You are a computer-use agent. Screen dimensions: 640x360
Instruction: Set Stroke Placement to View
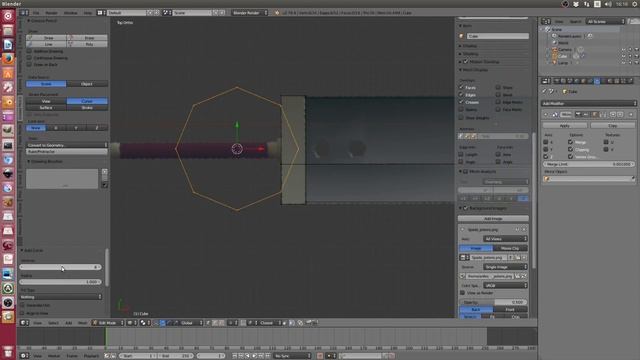click(x=46, y=101)
